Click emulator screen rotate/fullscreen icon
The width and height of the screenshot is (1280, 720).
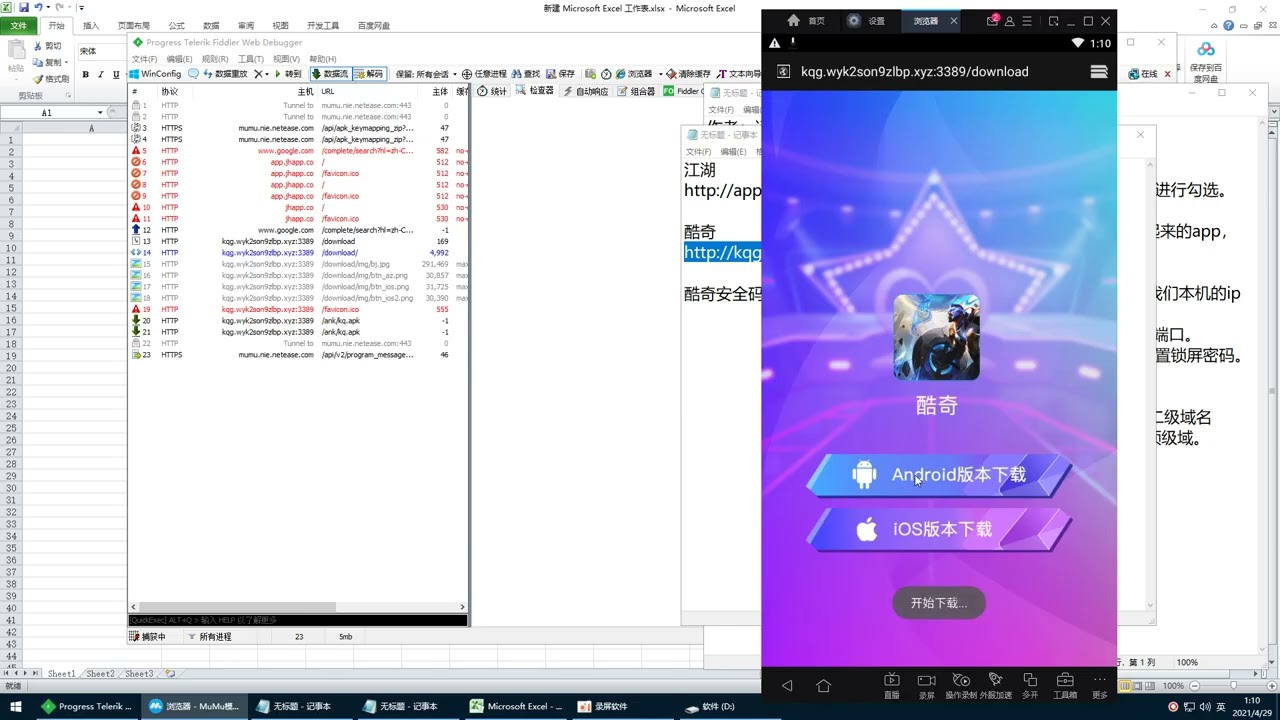pos(1053,20)
